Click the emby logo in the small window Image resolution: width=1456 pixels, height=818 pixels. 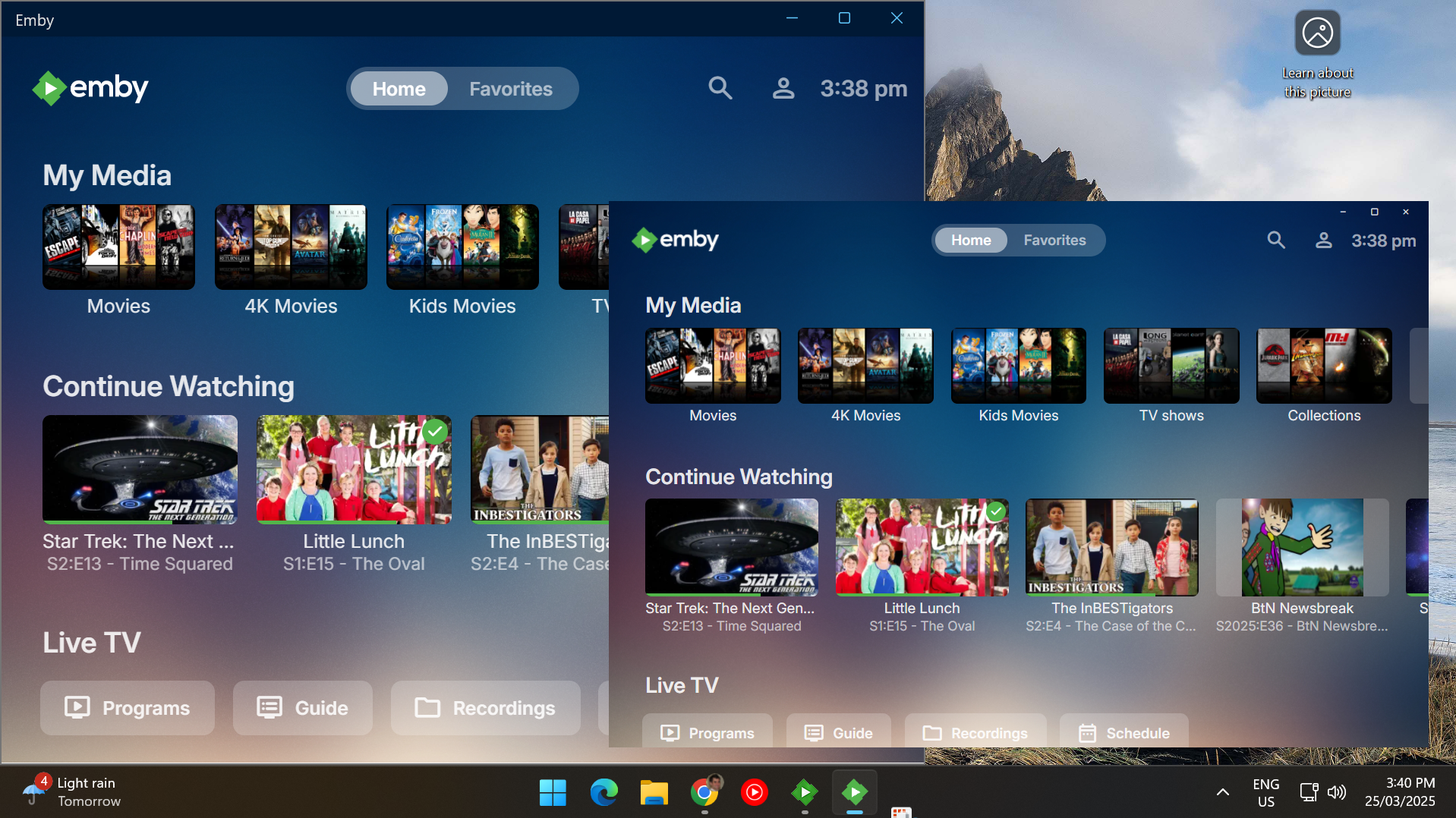[x=675, y=240]
